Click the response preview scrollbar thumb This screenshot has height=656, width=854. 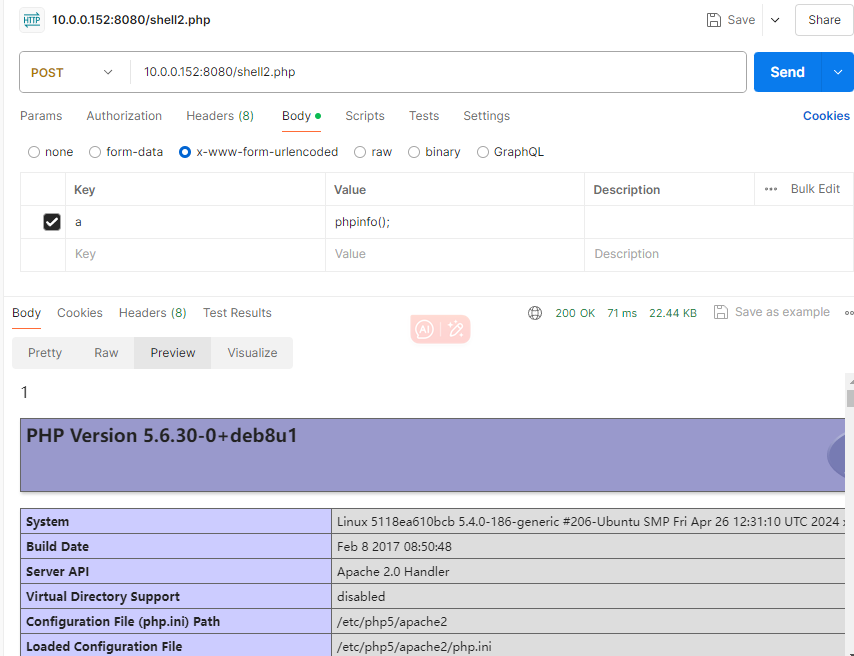point(850,396)
